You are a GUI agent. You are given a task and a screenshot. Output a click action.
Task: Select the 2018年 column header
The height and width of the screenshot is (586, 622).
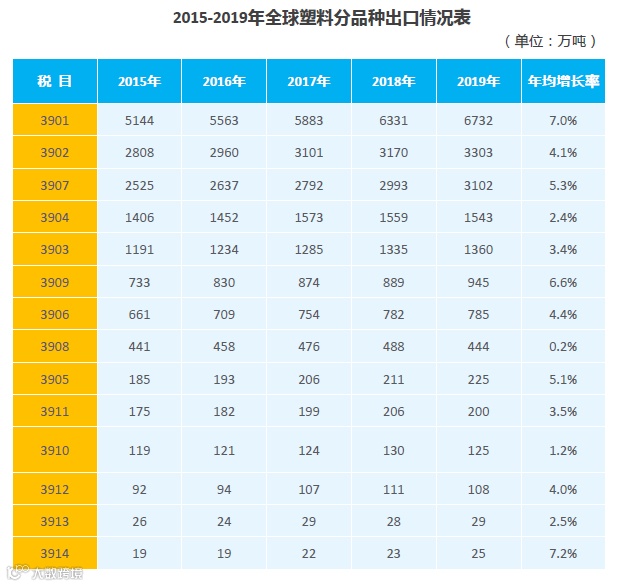(394, 81)
